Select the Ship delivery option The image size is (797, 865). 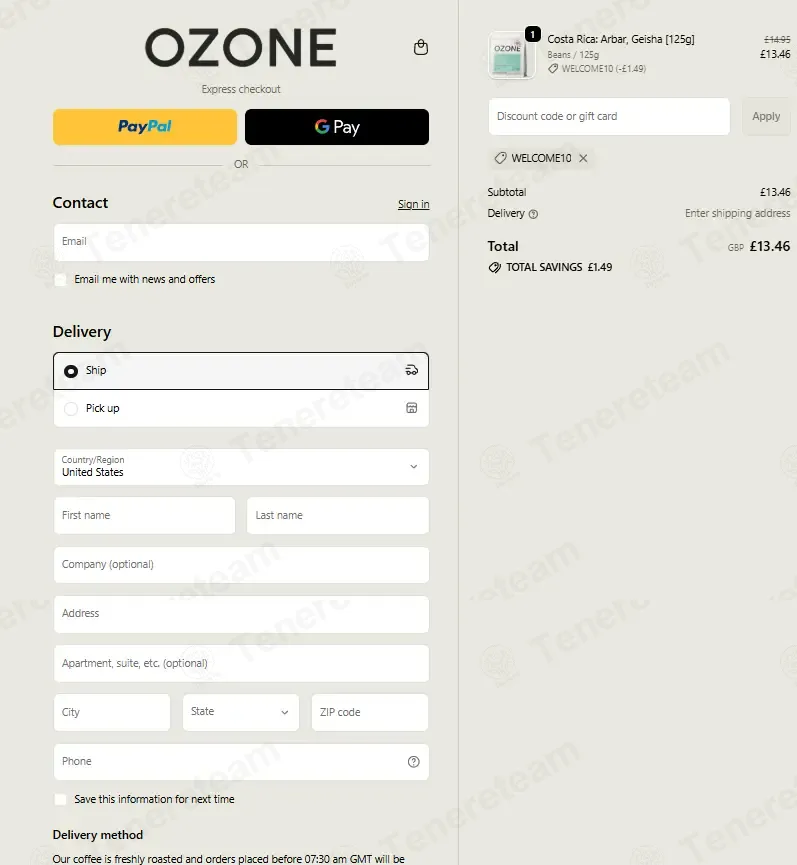pyautogui.click(x=241, y=371)
